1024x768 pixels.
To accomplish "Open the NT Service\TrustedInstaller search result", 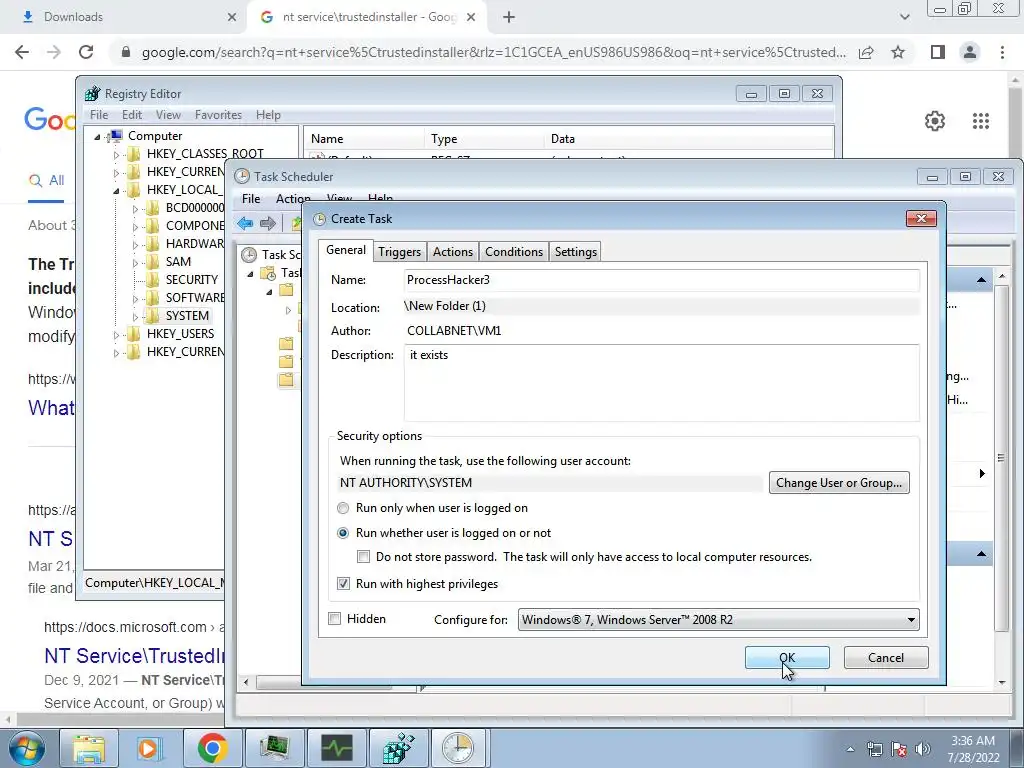I will [x=134, y=656].
